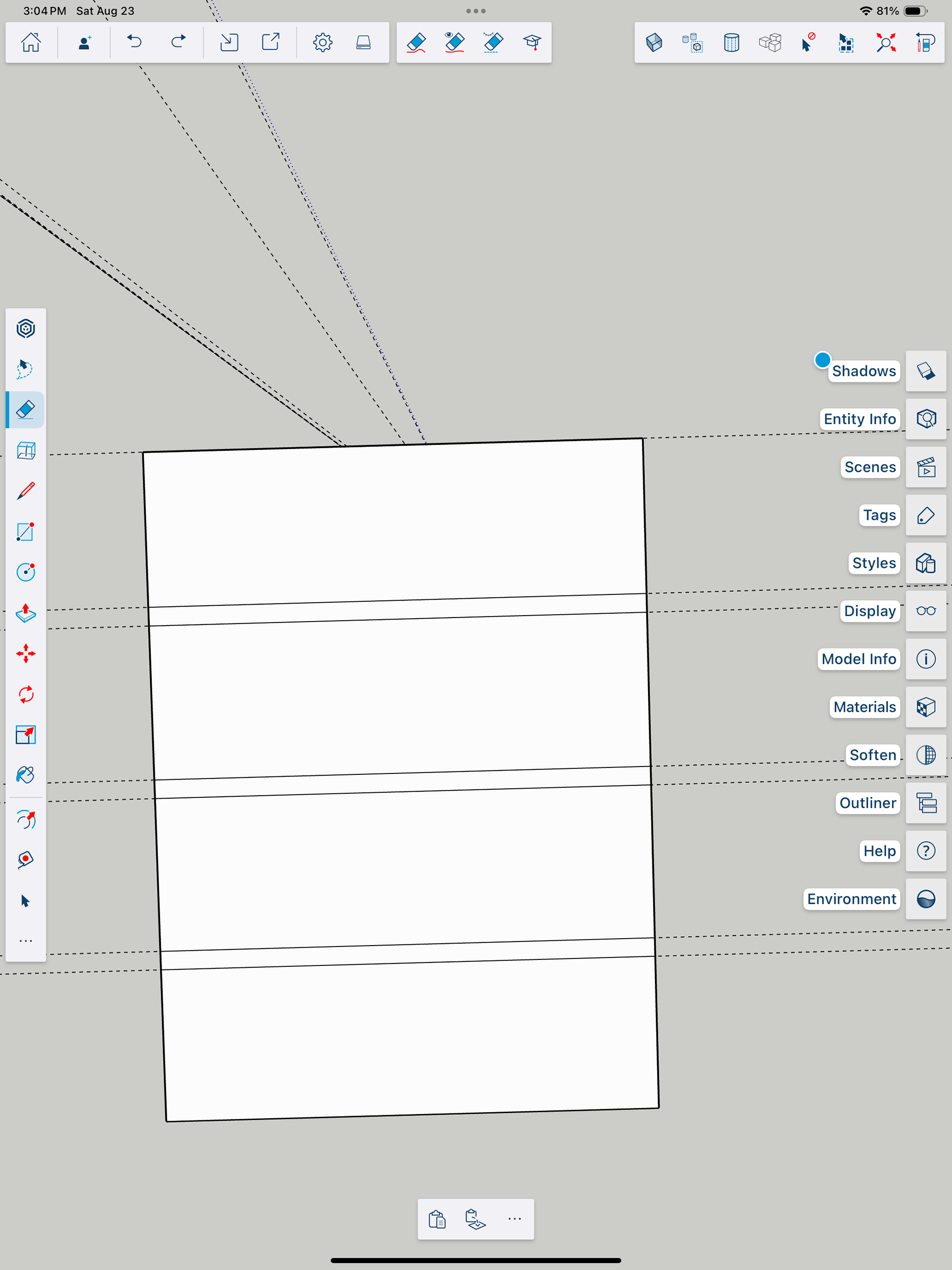Select the Pencil line tool
The image size is (952, 1270).
tap(25, 491)
